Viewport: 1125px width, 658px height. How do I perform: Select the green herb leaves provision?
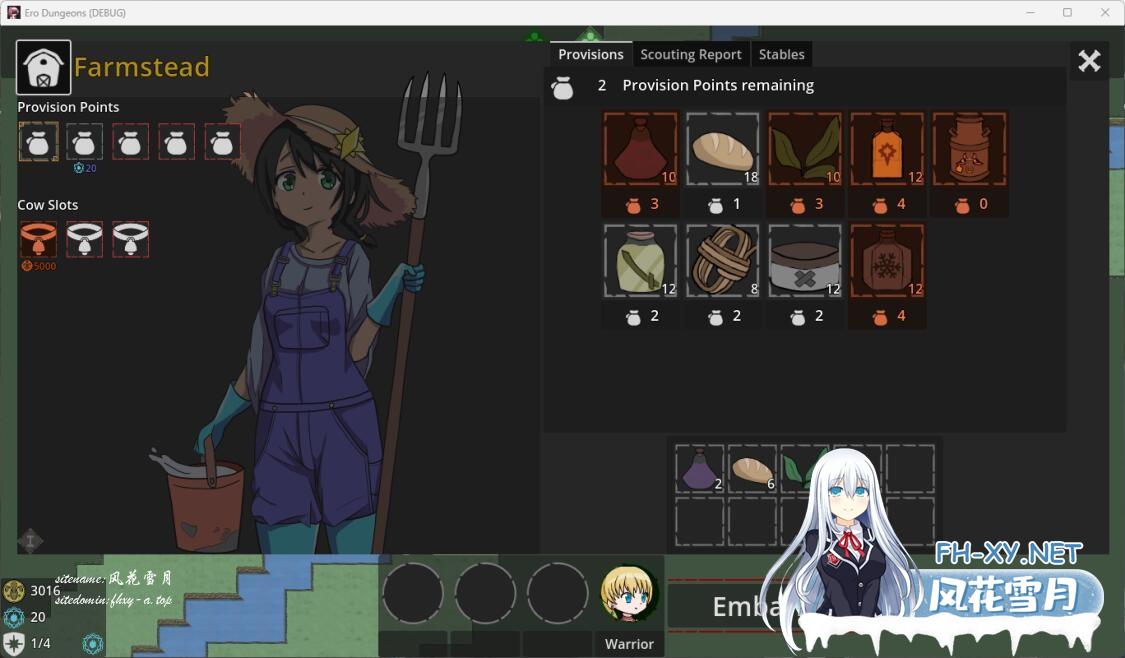point(805,149)
